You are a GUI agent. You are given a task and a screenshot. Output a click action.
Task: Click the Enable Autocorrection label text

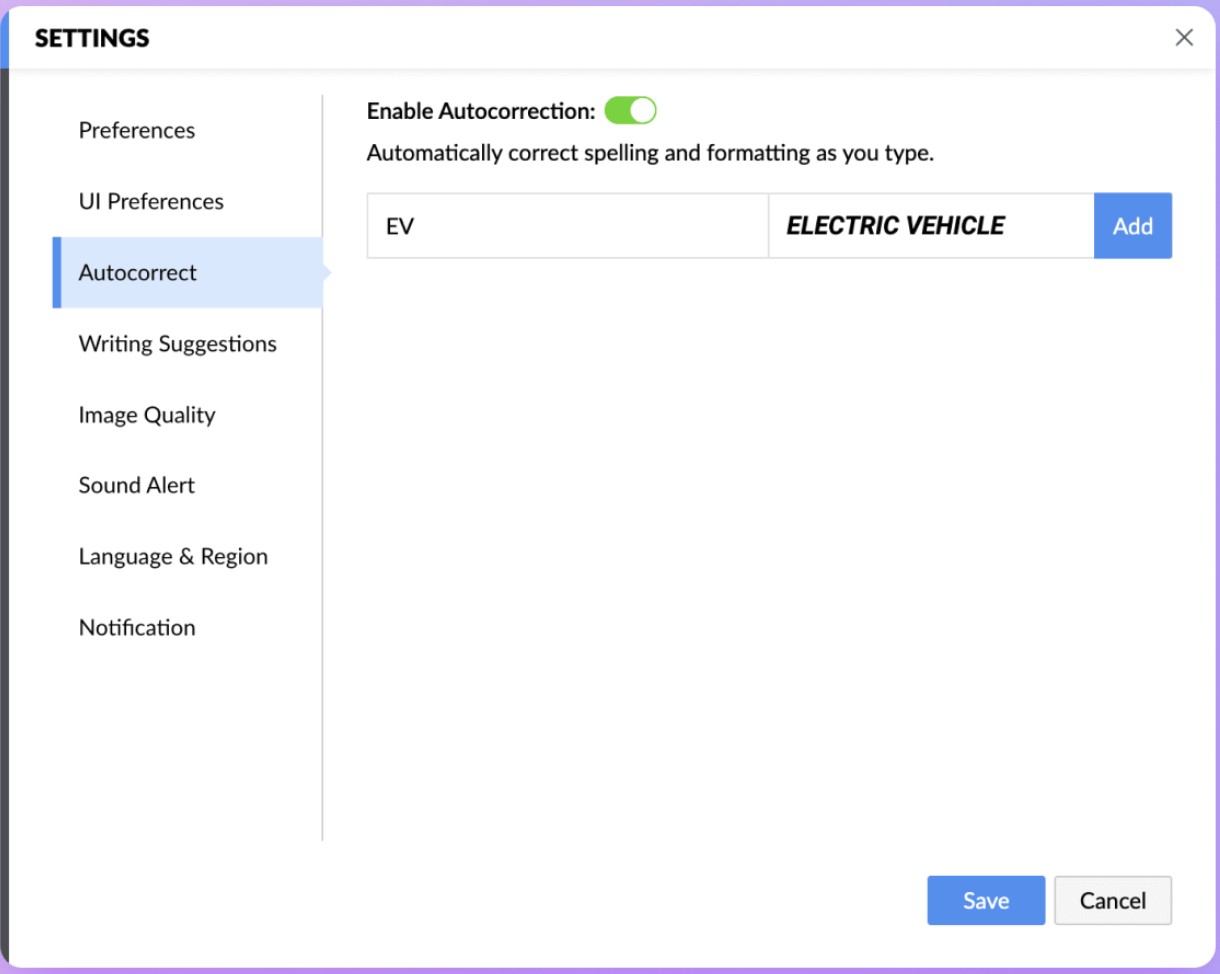481,111
